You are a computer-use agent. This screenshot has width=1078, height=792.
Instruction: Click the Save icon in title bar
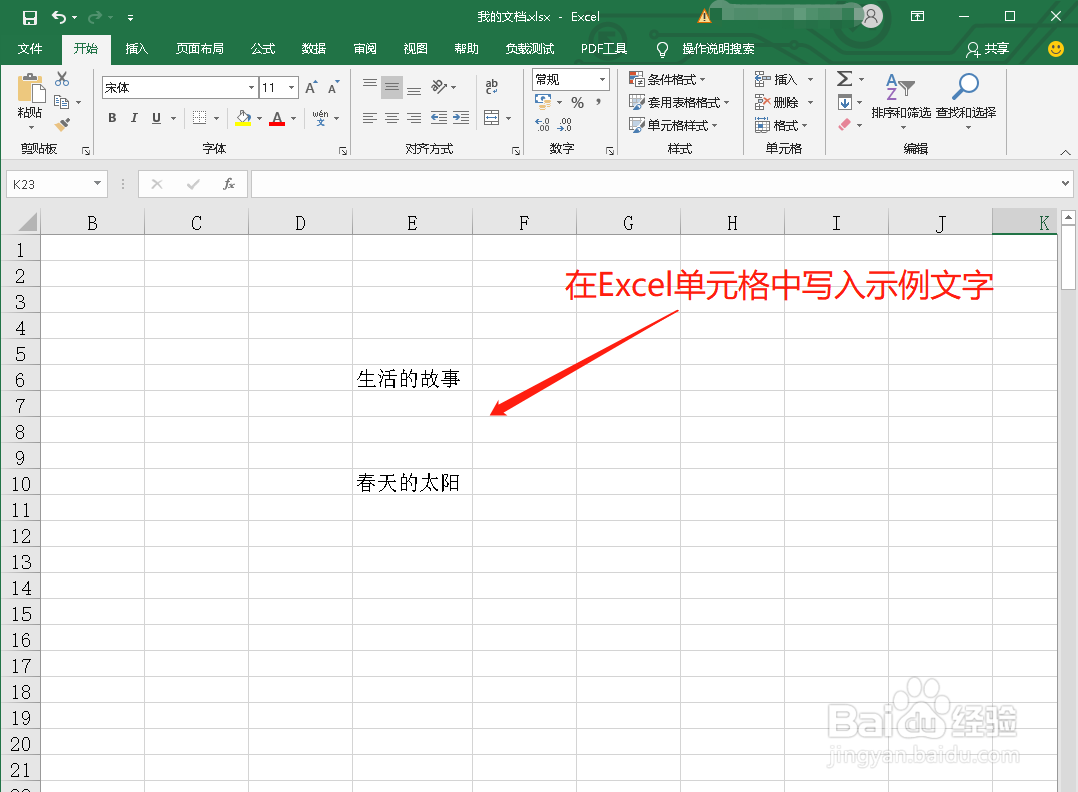tap(30, 17)
